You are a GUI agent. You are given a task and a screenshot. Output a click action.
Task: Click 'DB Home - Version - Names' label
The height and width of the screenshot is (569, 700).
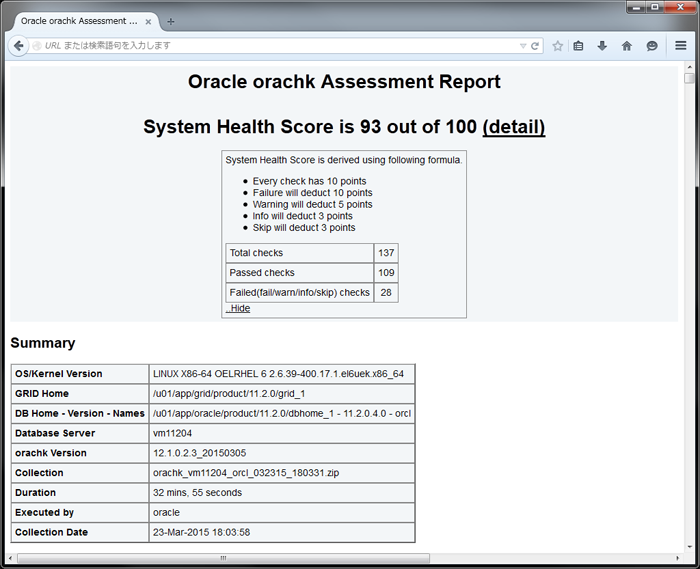pos(80,414)
